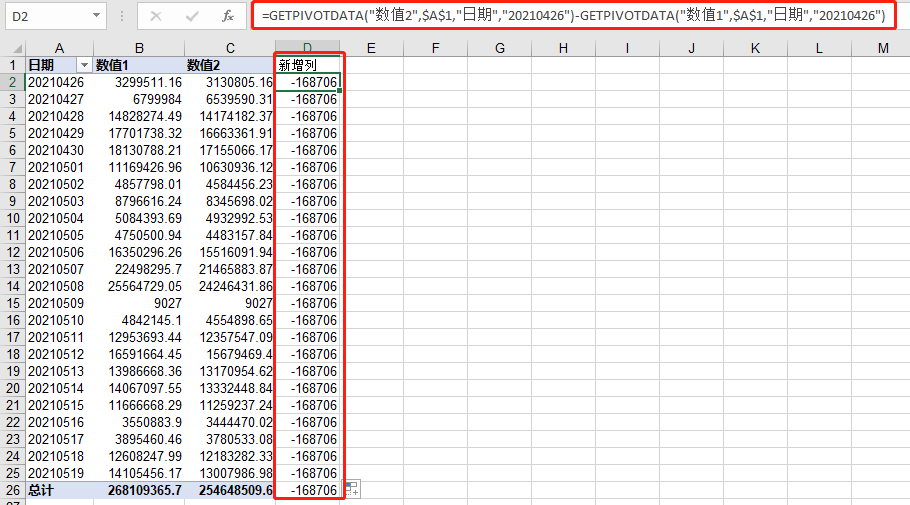Click cell with value 18130788.21

click(x=139, y=150)
